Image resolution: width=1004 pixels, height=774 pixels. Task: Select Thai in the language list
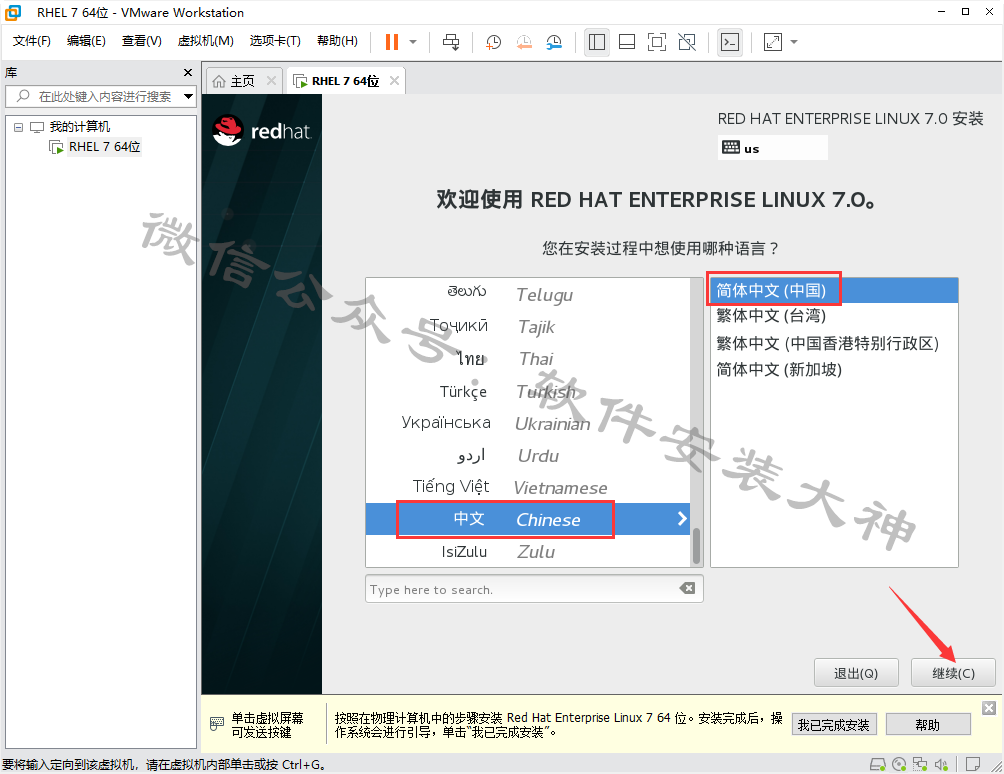(x=528, y=359)
